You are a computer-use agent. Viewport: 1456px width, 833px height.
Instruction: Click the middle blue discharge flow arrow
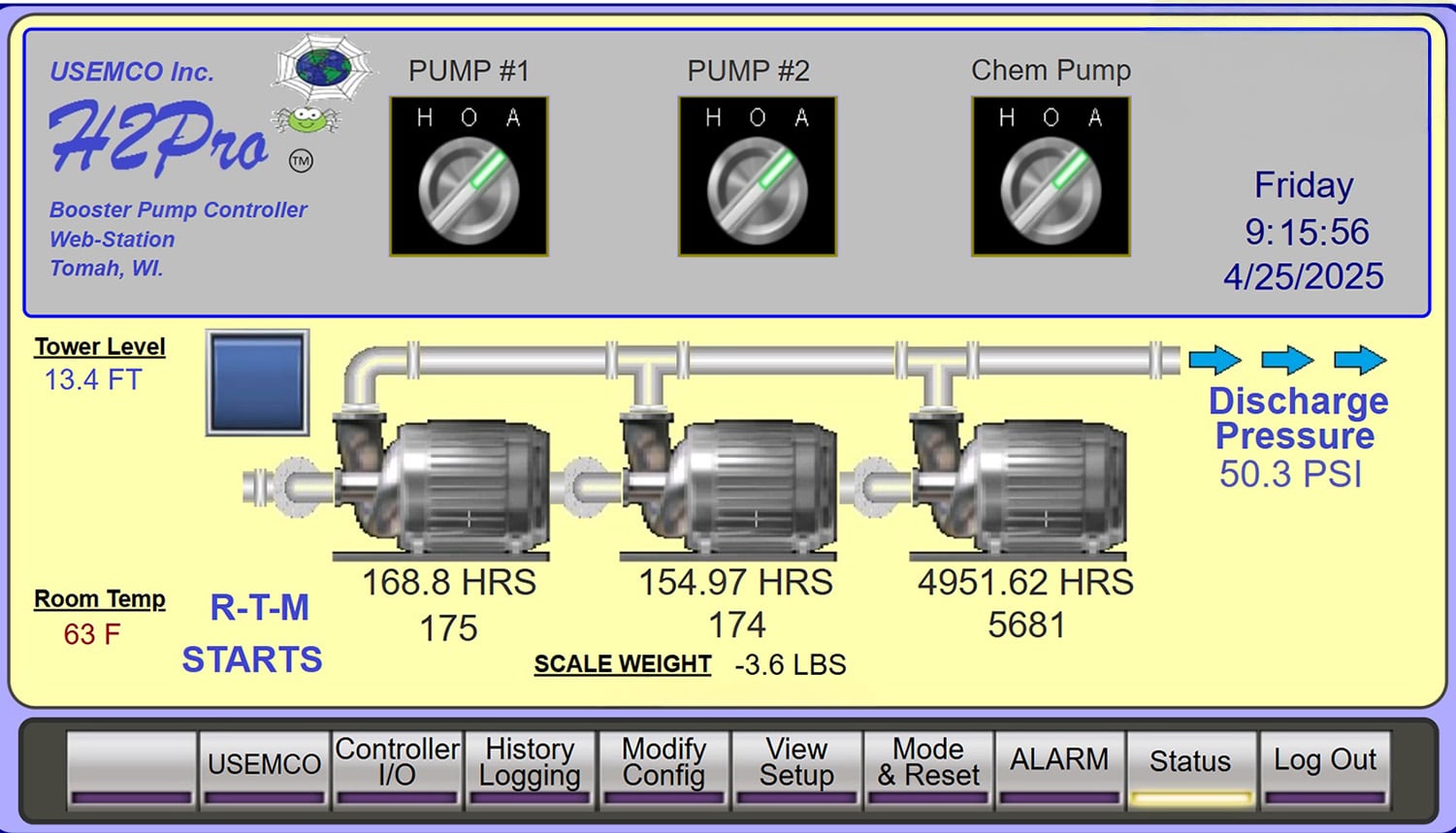point(1287,360)
